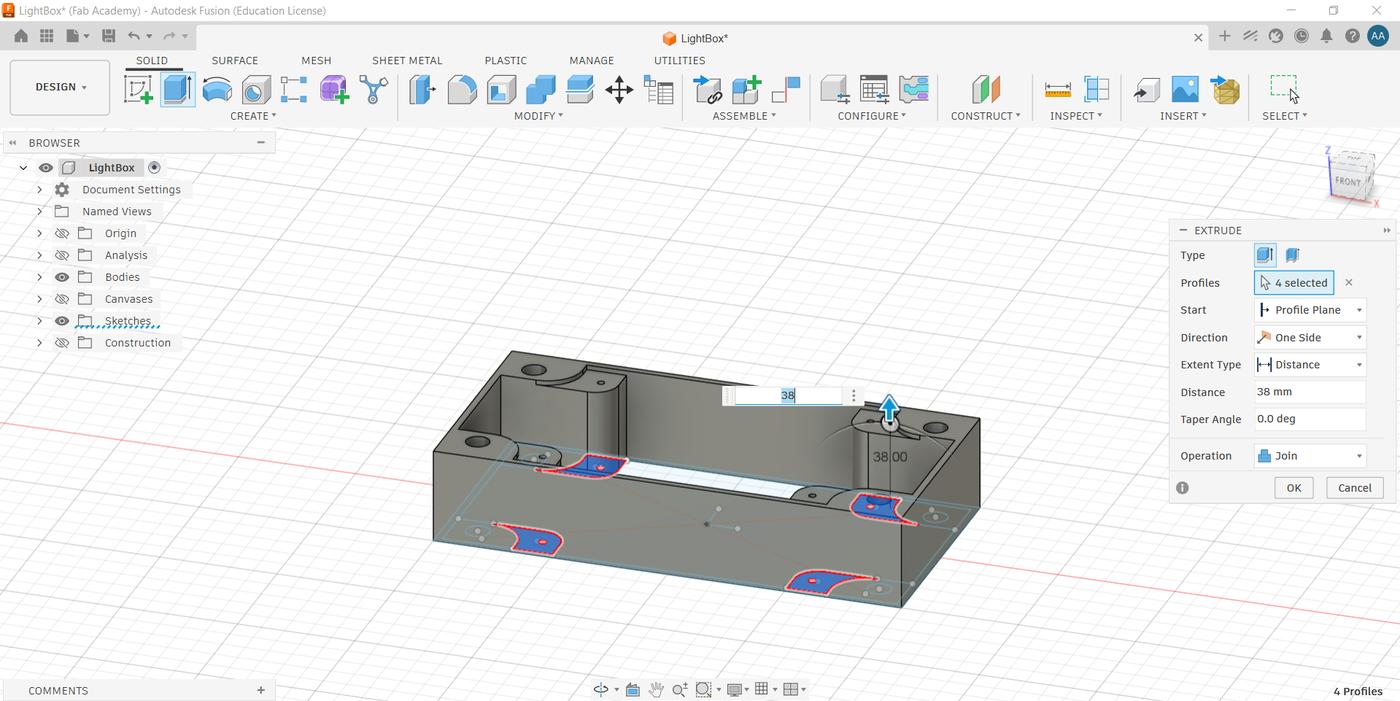1400x701 pixels.
Task: Open the CREATE panel dropdown
Action: click(253, 116)
